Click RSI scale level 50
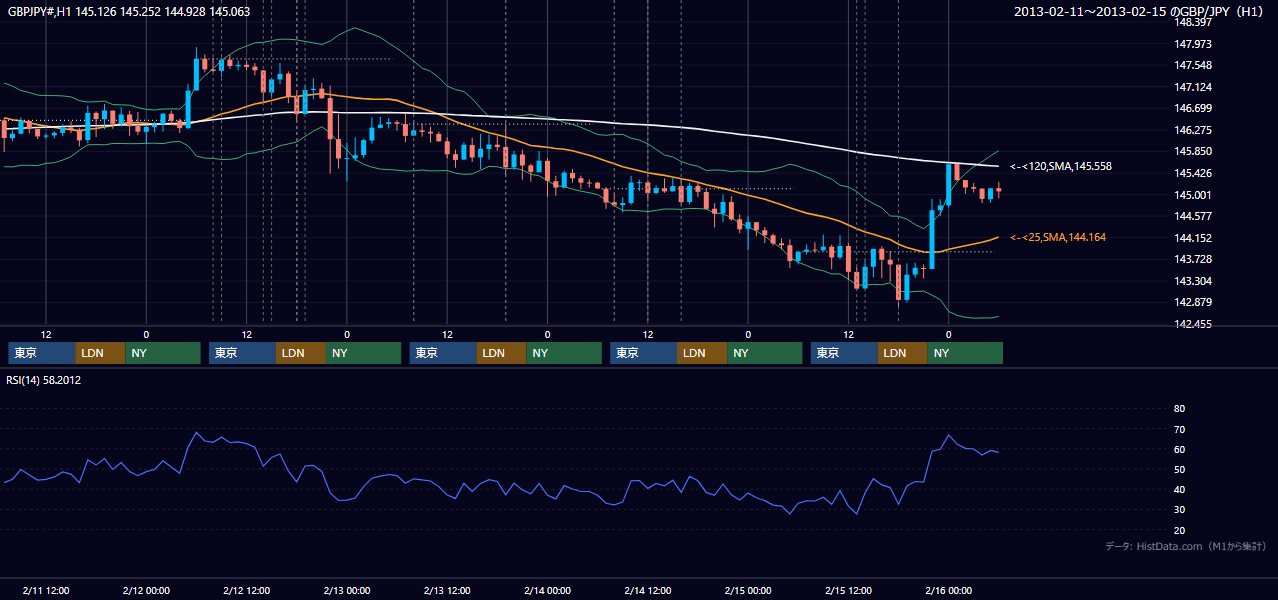The height and width of the screenshot is (600, 1278). pyautogui.click(x=1179, y=469)
